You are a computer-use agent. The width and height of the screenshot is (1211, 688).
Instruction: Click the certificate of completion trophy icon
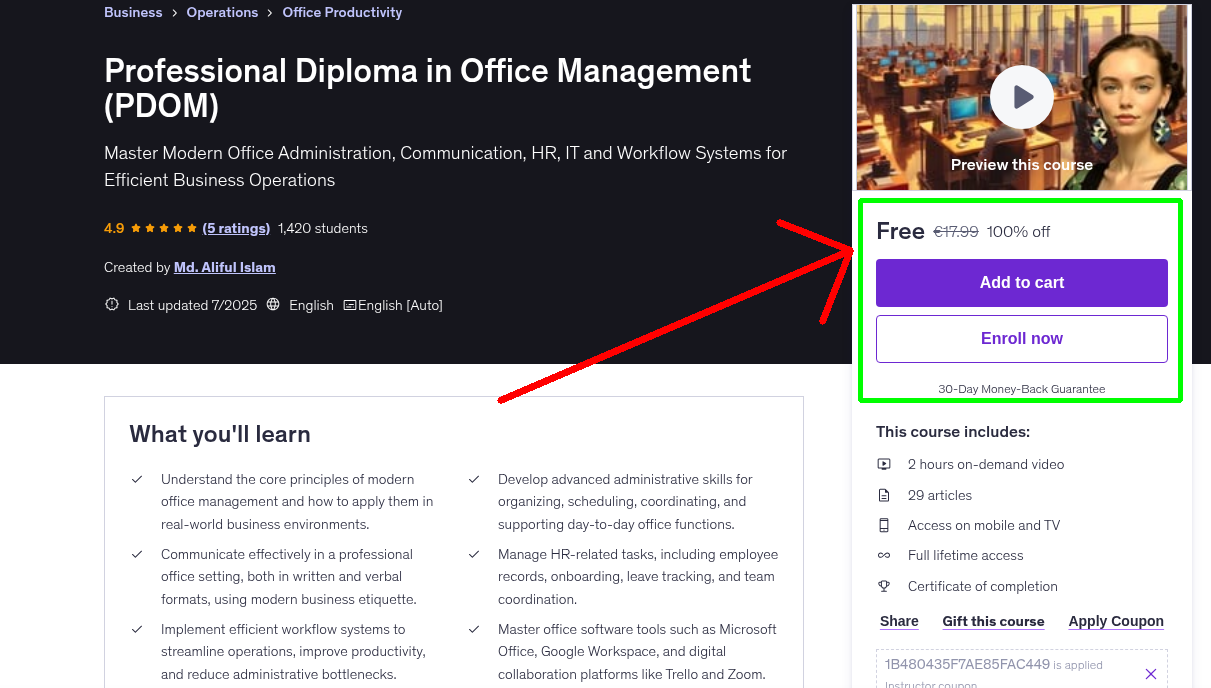(x=884, y=586)
